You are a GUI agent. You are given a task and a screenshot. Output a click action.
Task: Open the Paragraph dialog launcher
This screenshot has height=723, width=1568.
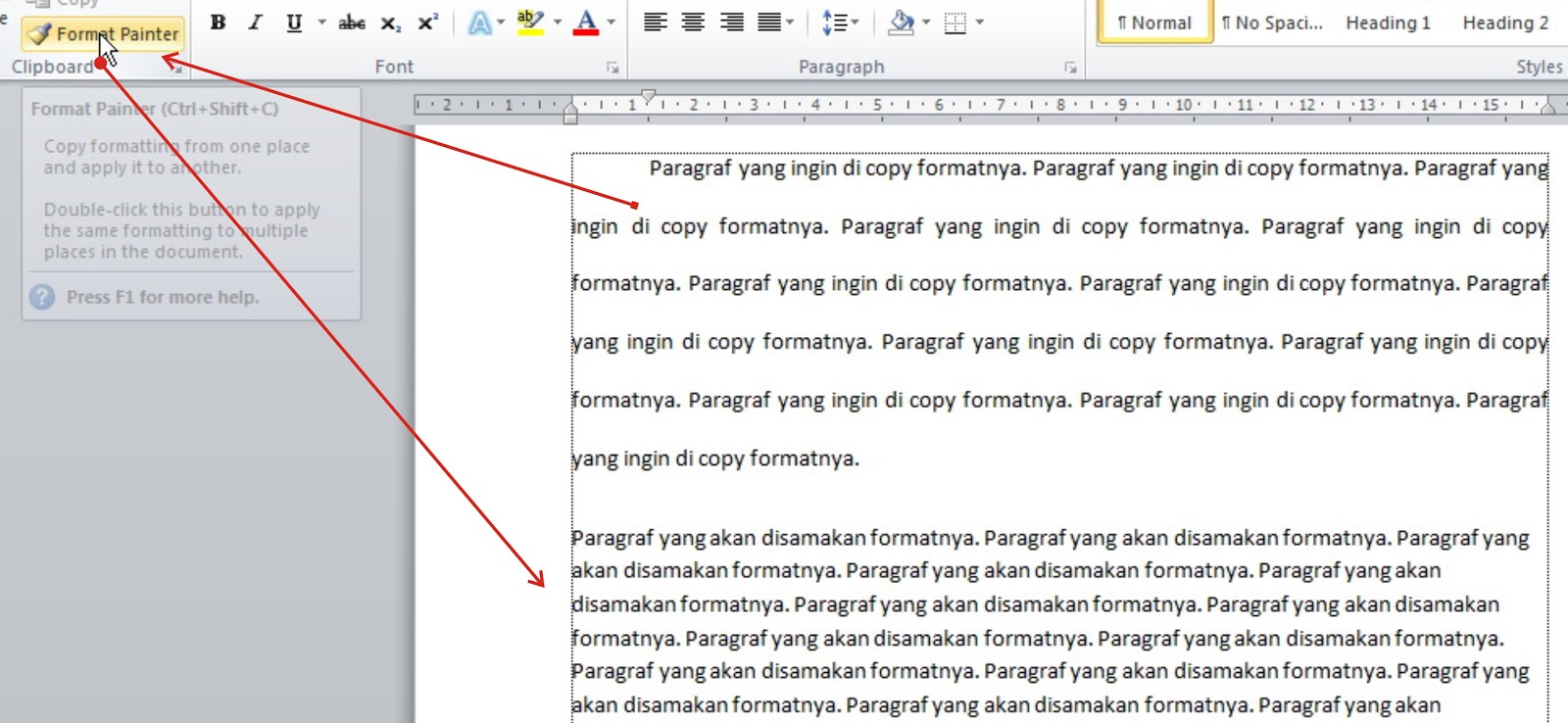click(x=1070, y=68)
